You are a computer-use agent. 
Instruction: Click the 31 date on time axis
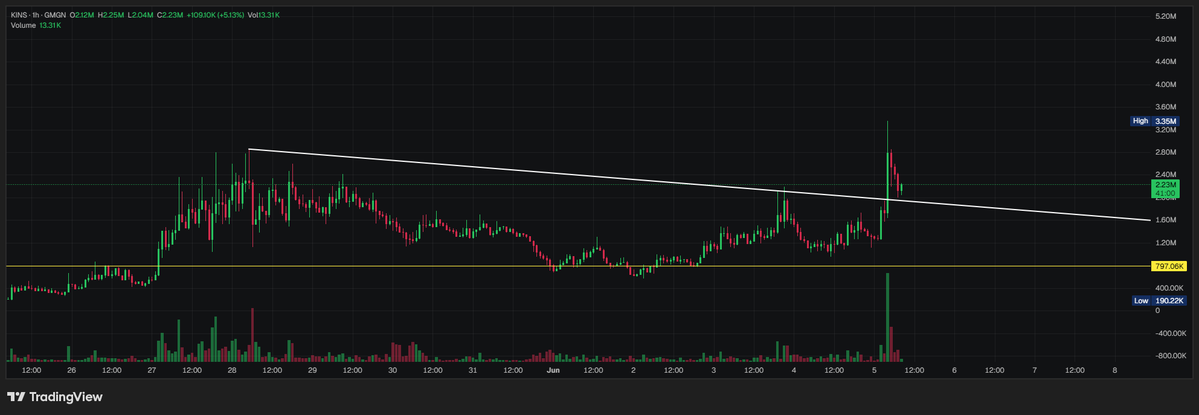[473, 370]
